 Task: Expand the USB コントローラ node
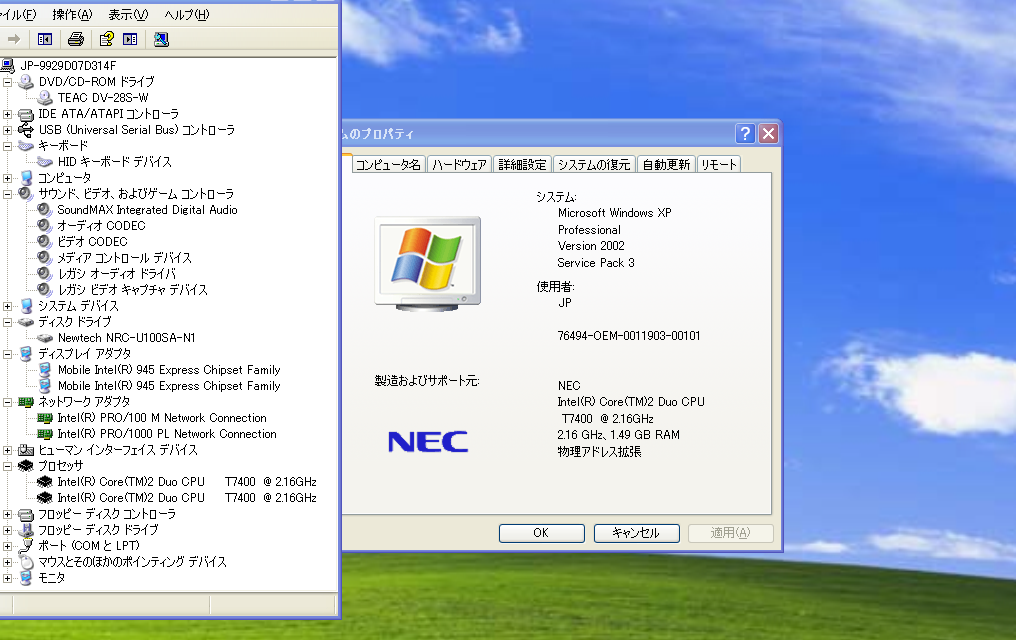point(8,130)
